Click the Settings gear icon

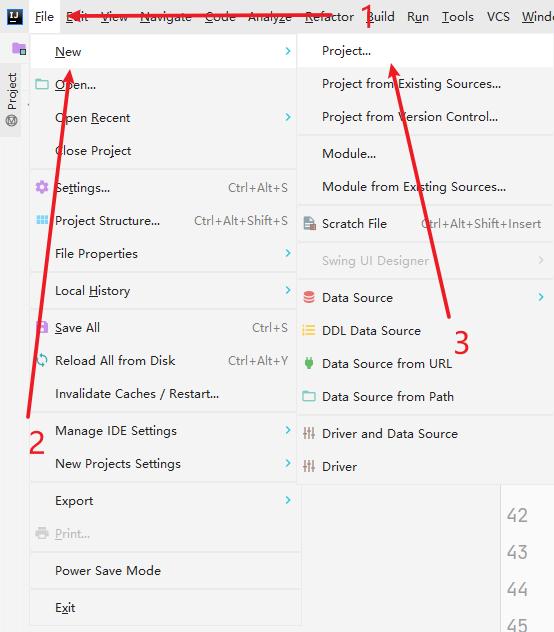pyautogui.click(x=42, y=187)
